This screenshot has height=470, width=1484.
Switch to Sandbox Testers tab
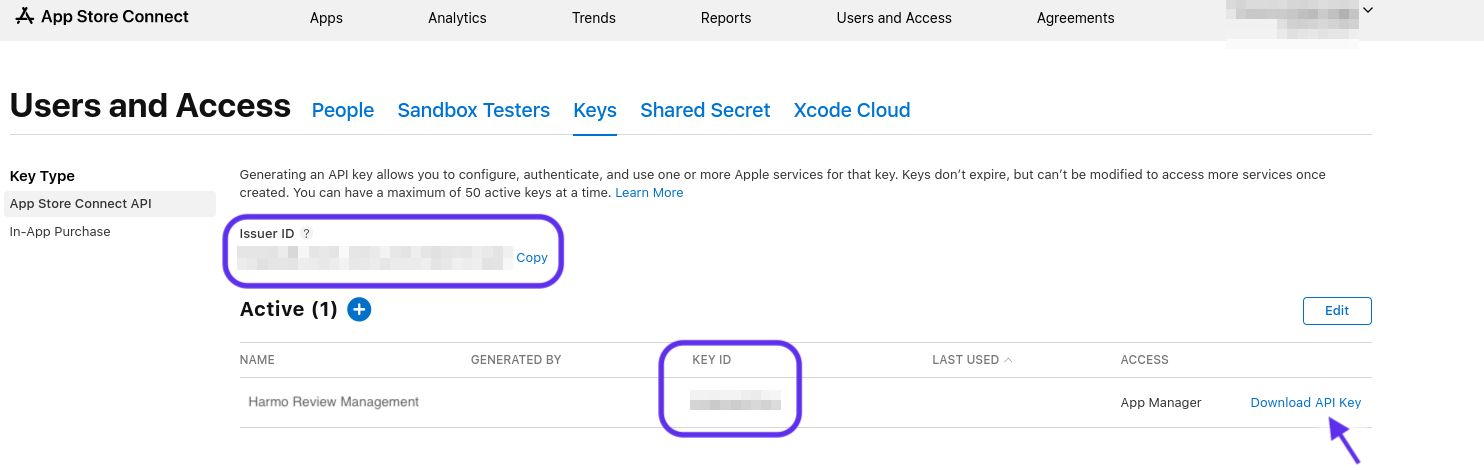474,110
